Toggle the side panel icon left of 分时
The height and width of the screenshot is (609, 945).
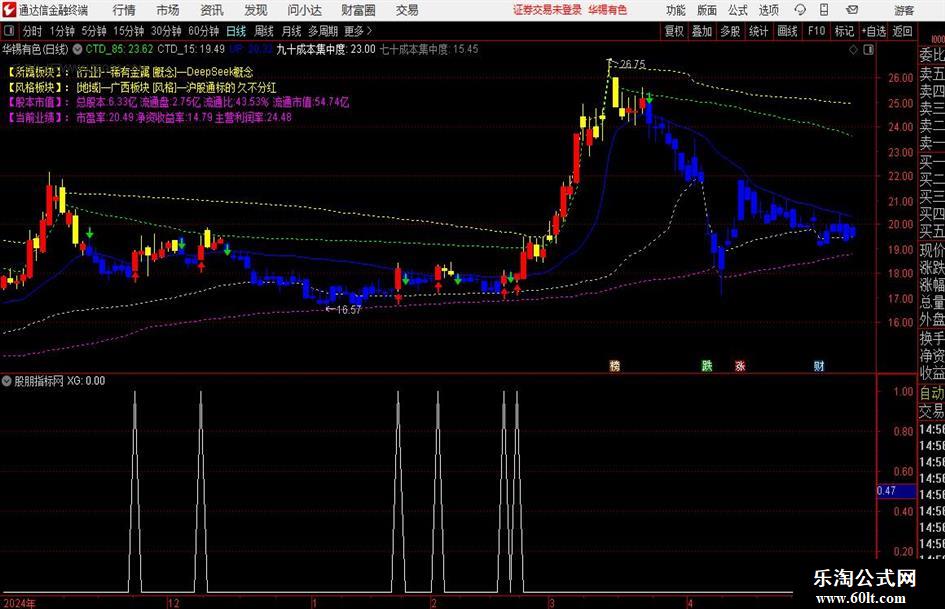click(9, 31)
